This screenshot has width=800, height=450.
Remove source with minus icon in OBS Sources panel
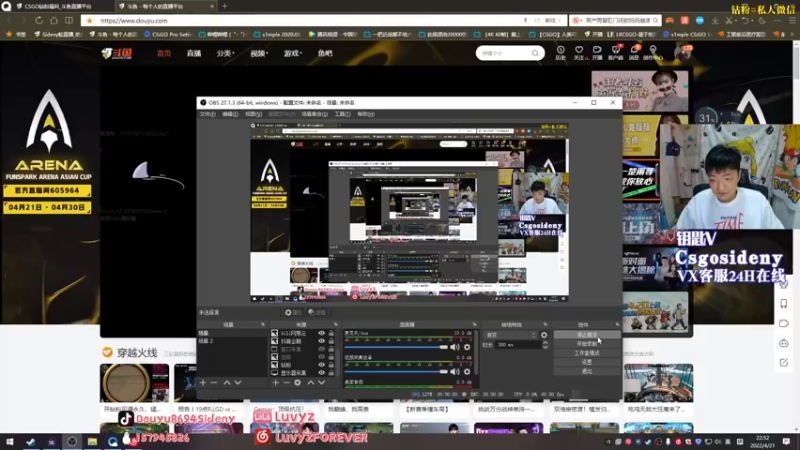(286, 383)
